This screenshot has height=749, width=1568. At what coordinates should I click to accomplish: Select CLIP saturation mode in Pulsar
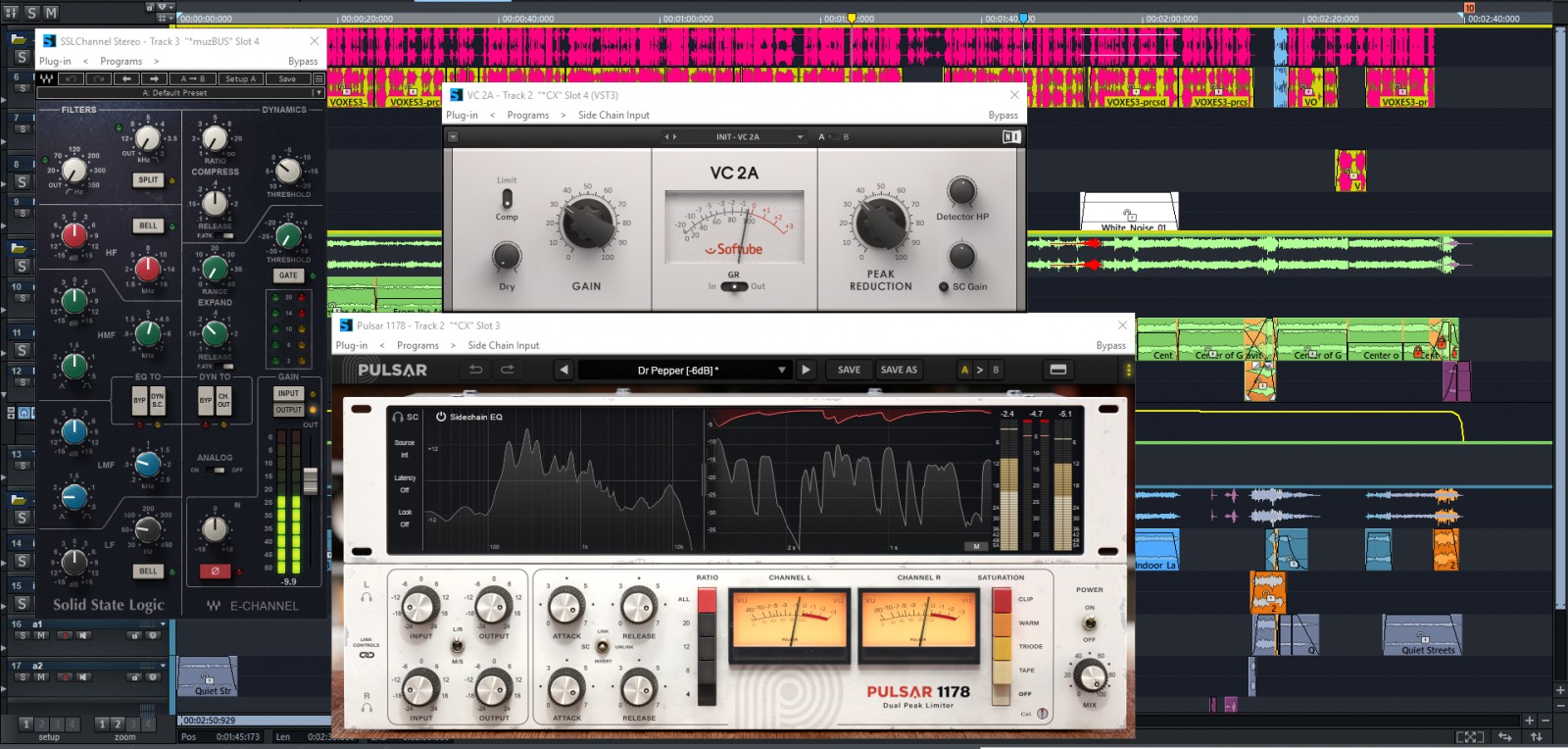[x=1003, y=599]
